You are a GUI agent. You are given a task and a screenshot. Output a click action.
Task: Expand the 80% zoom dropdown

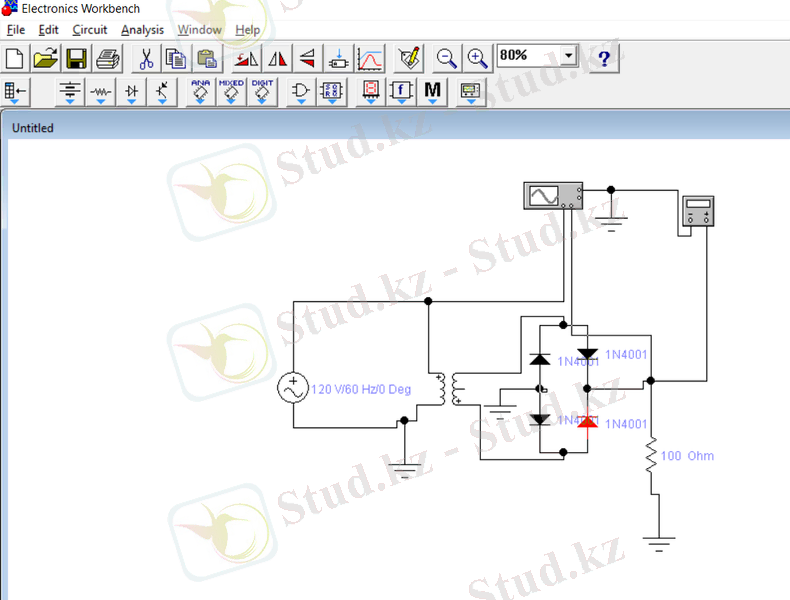[x=569, y=56]
